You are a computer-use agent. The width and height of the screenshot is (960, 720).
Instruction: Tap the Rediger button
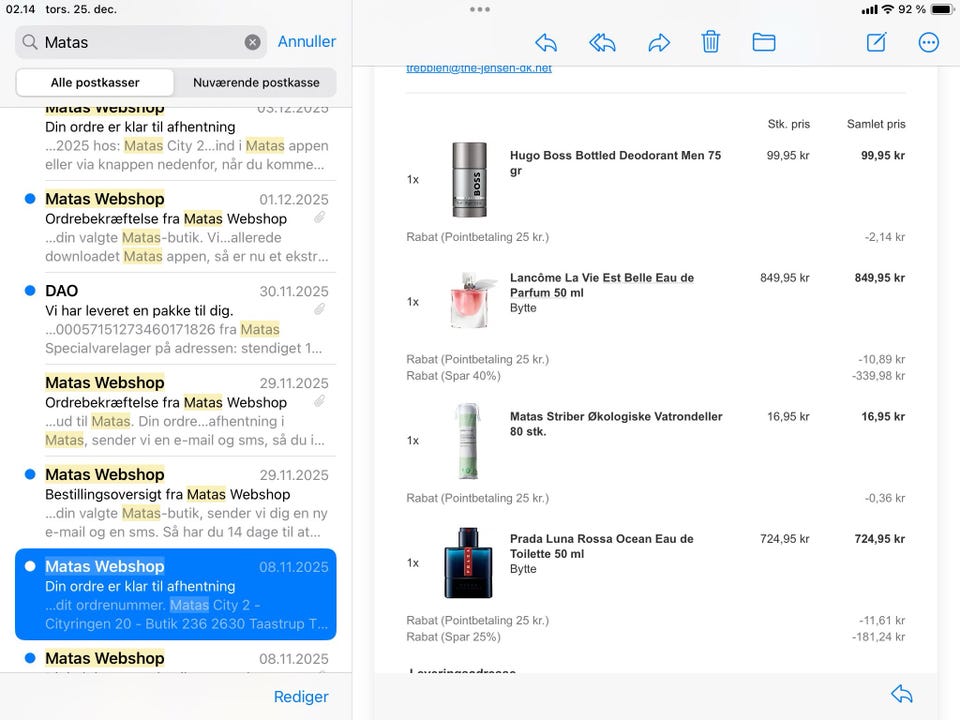[301, 697]
